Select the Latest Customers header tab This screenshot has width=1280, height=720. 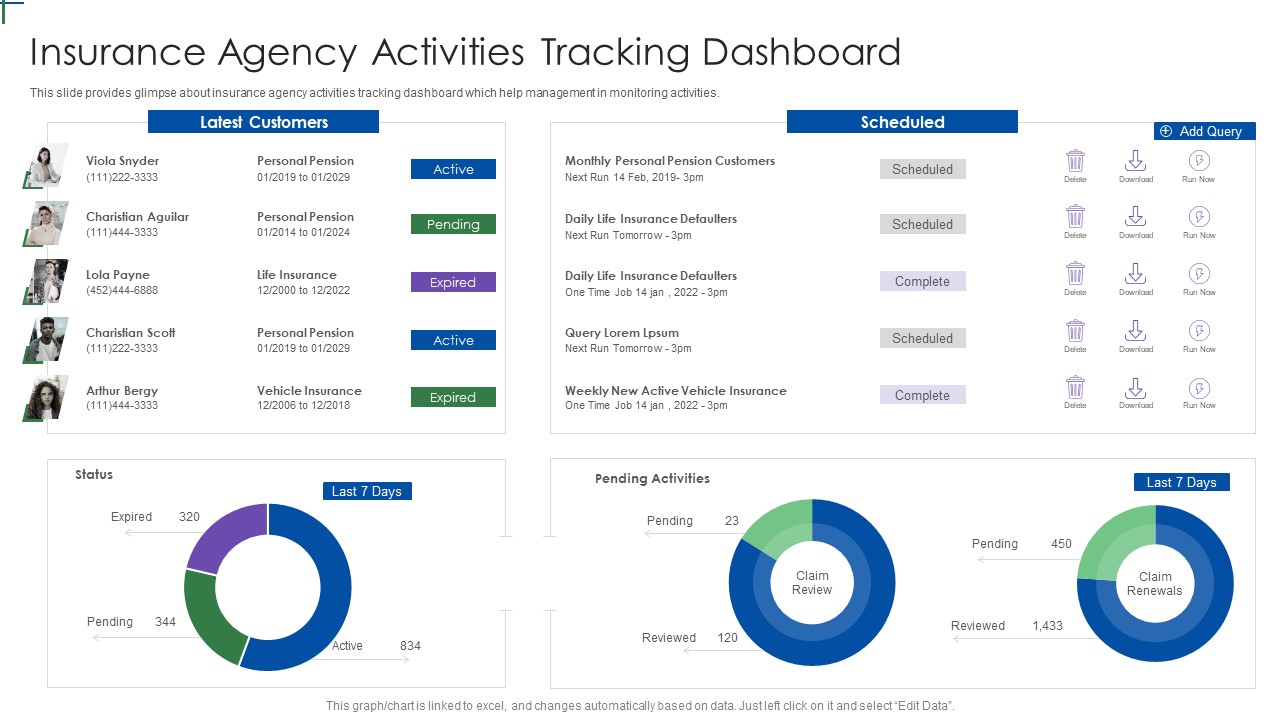[x=263, y=122]
